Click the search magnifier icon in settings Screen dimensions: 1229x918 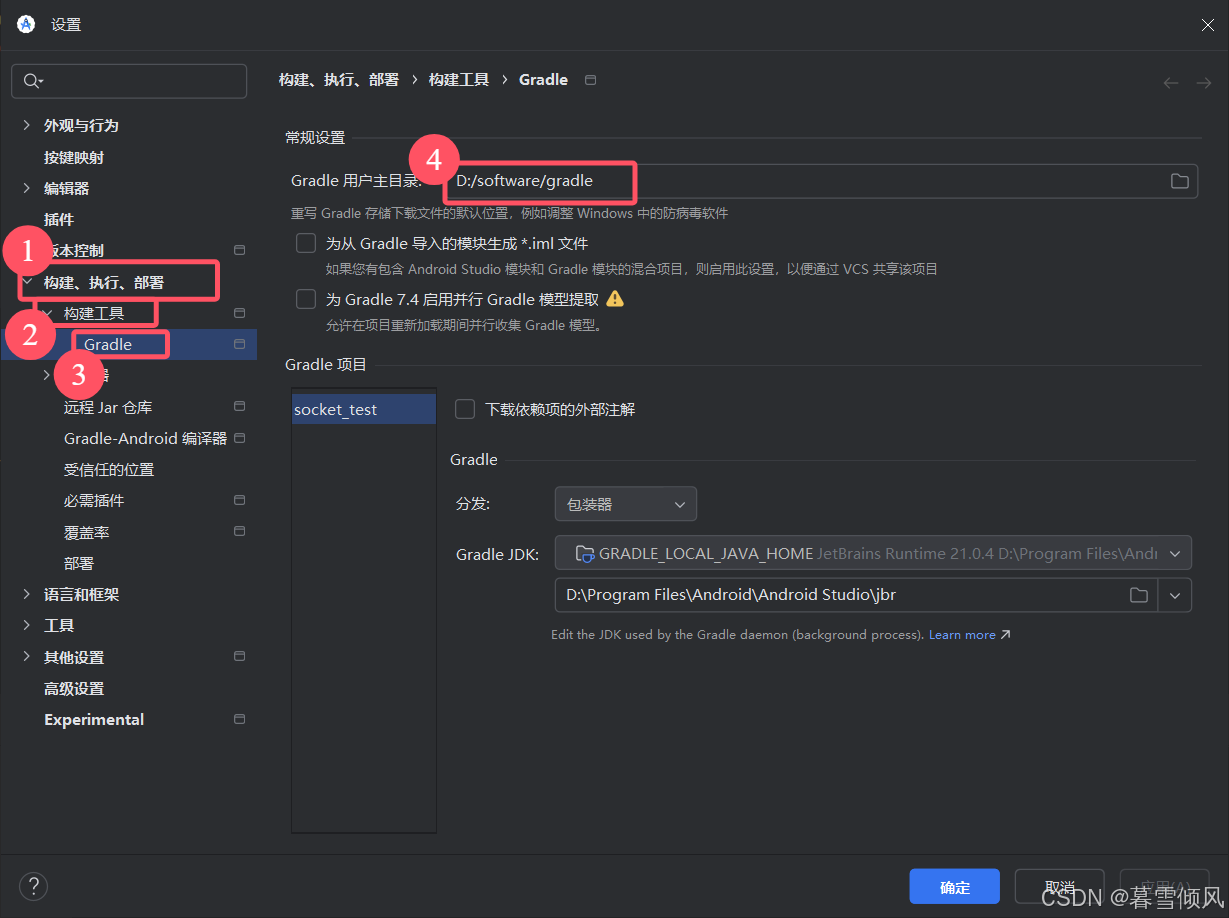pos(32,81)
